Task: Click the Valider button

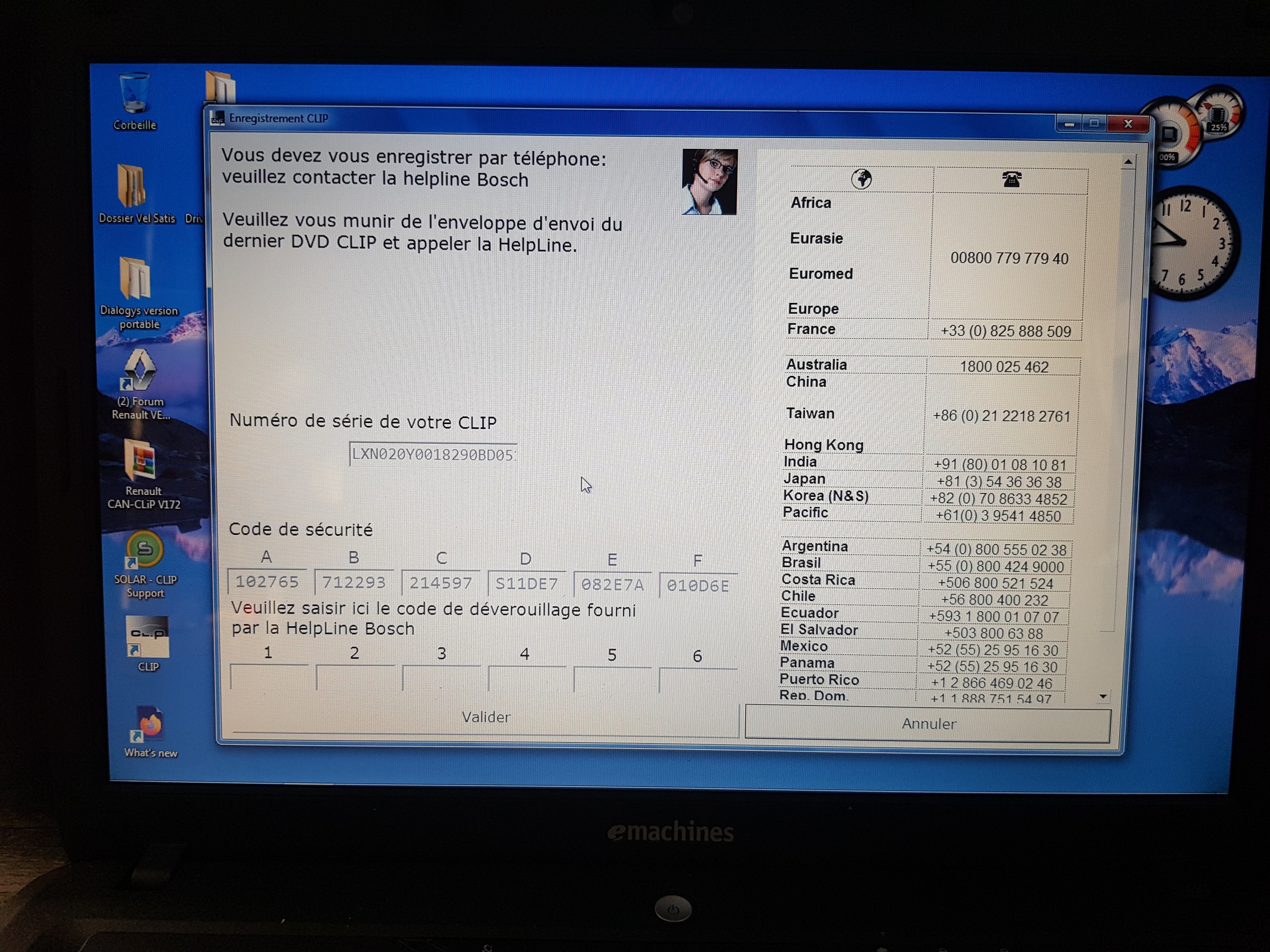Action: point(486,717)
